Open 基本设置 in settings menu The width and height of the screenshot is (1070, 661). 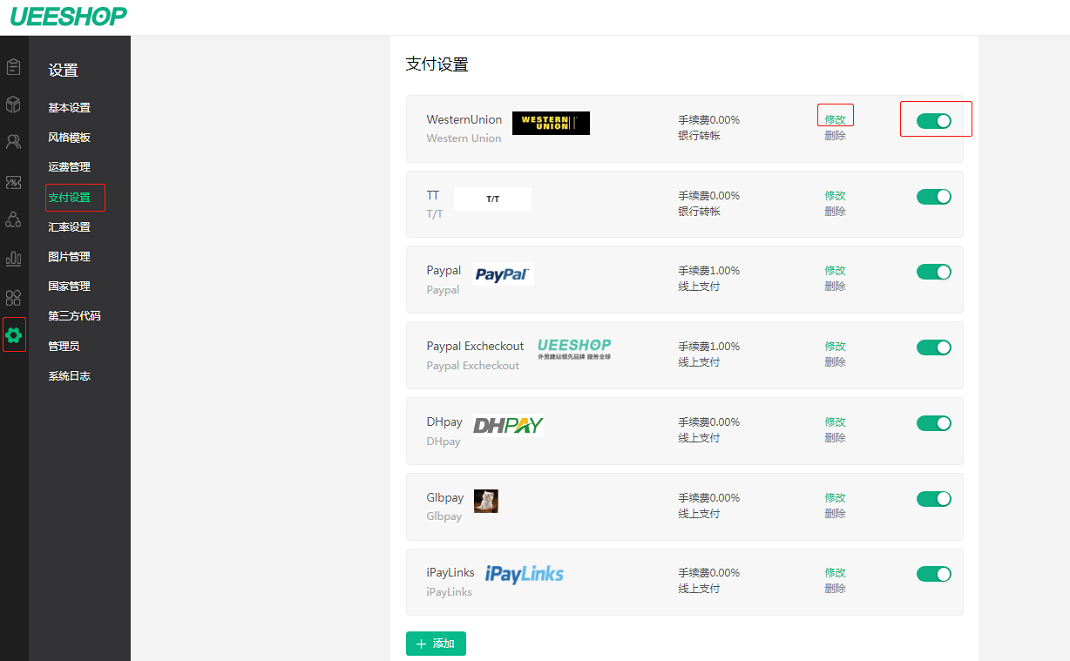69,108
